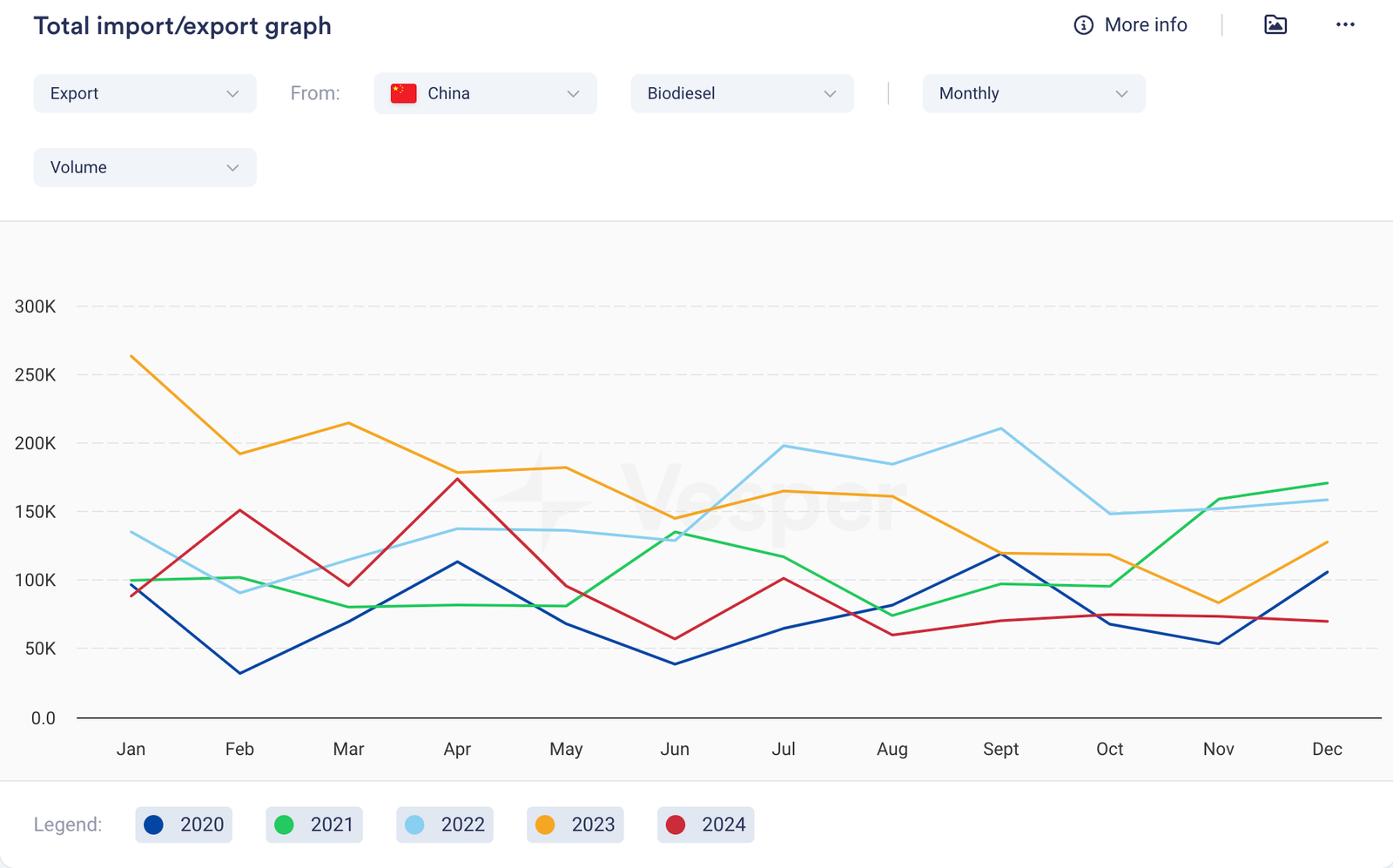Screen dimensions: 1393x868
Task: Click the save chart as image icon
Action: 1275,25
